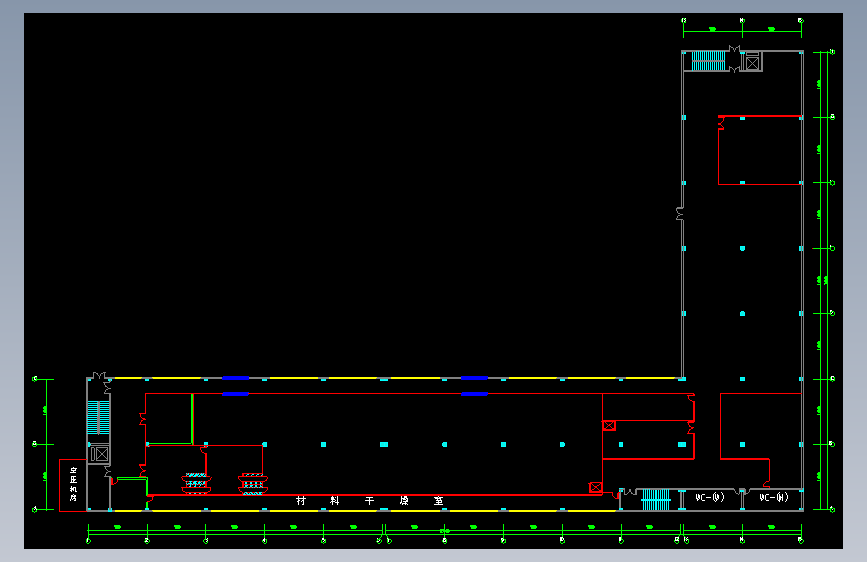Click the VC-(H) room label
The image size is (867, 562).
point(774,497)
